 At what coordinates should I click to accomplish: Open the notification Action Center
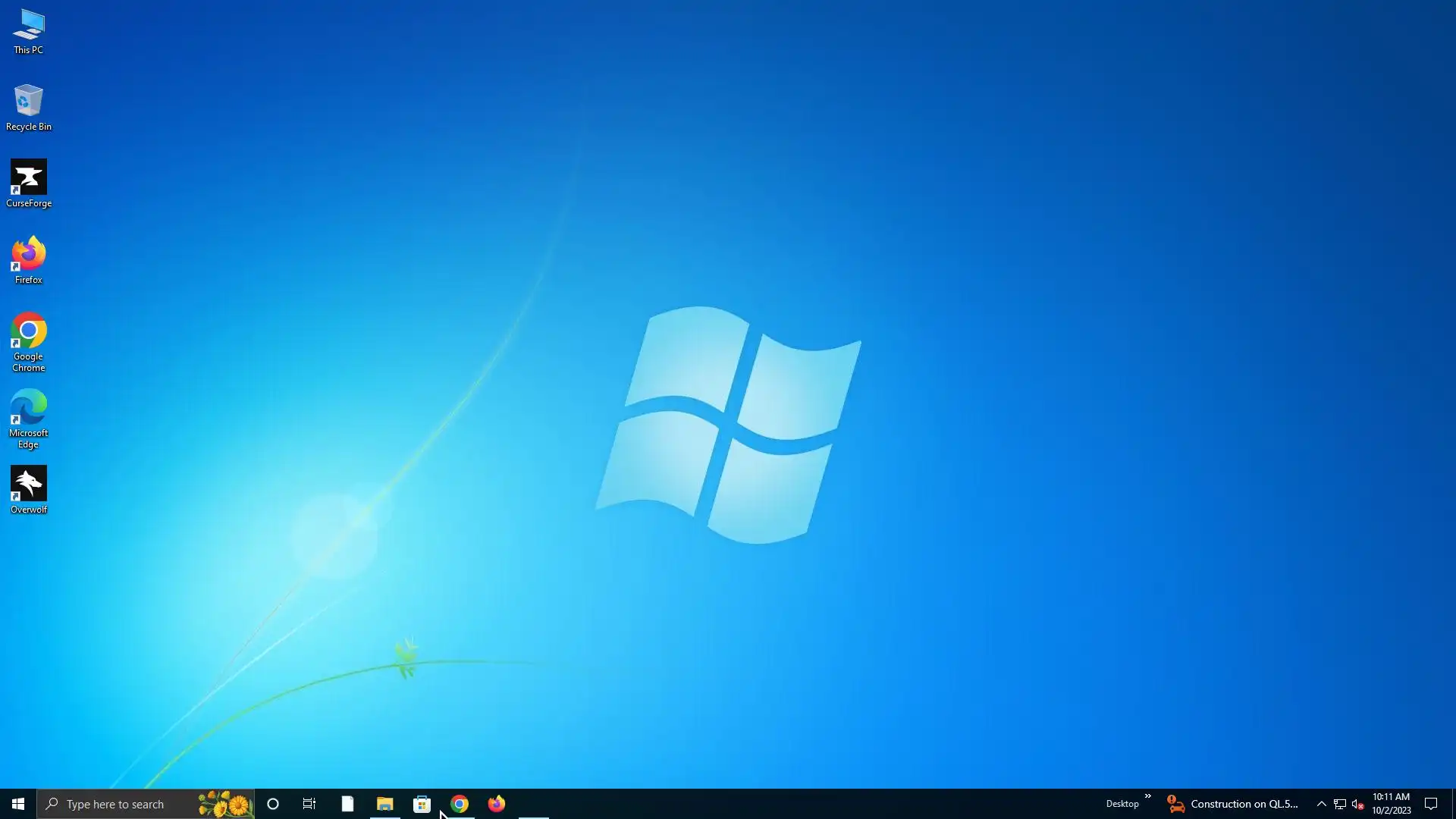tap(1431, 804)
